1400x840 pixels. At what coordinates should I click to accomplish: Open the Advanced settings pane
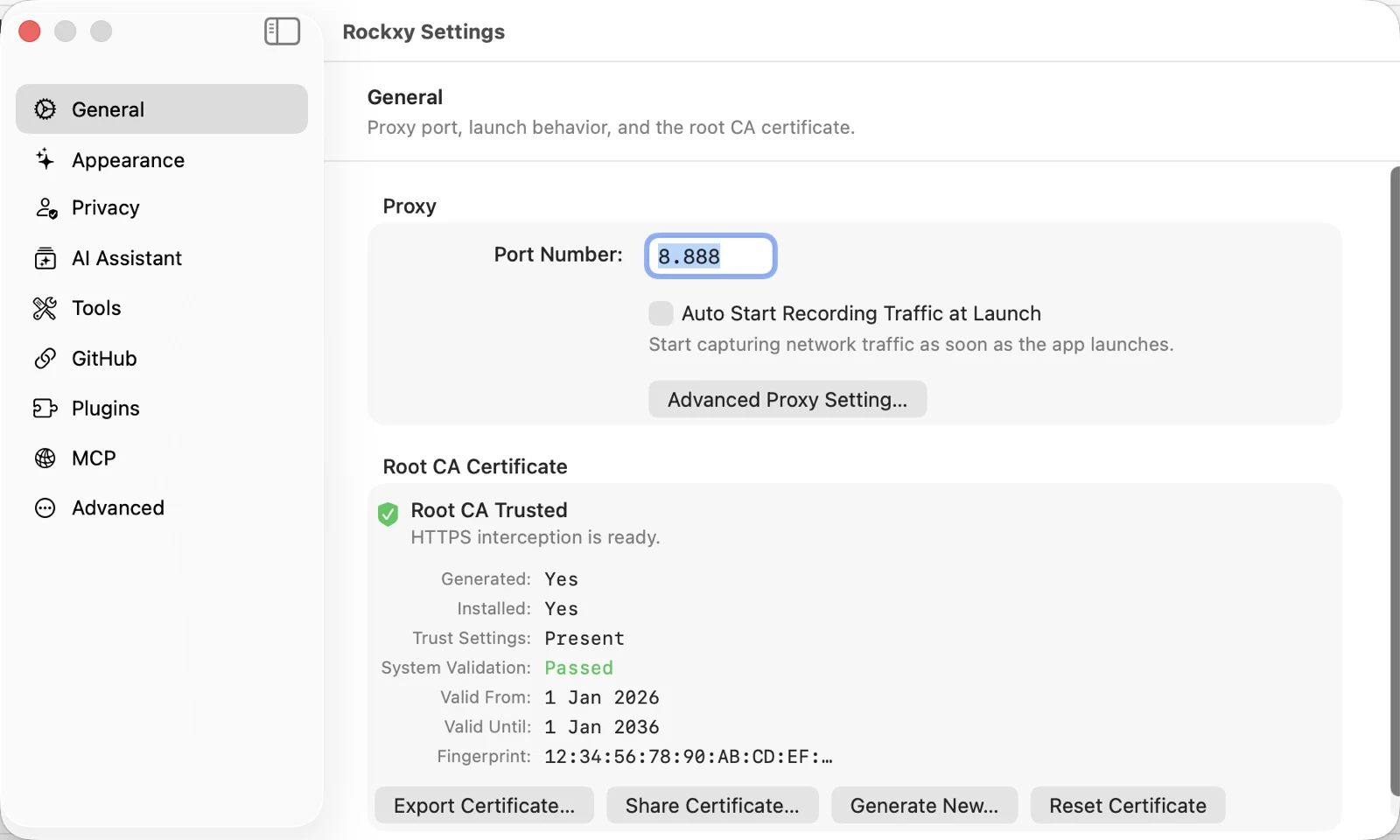(162, 508)
